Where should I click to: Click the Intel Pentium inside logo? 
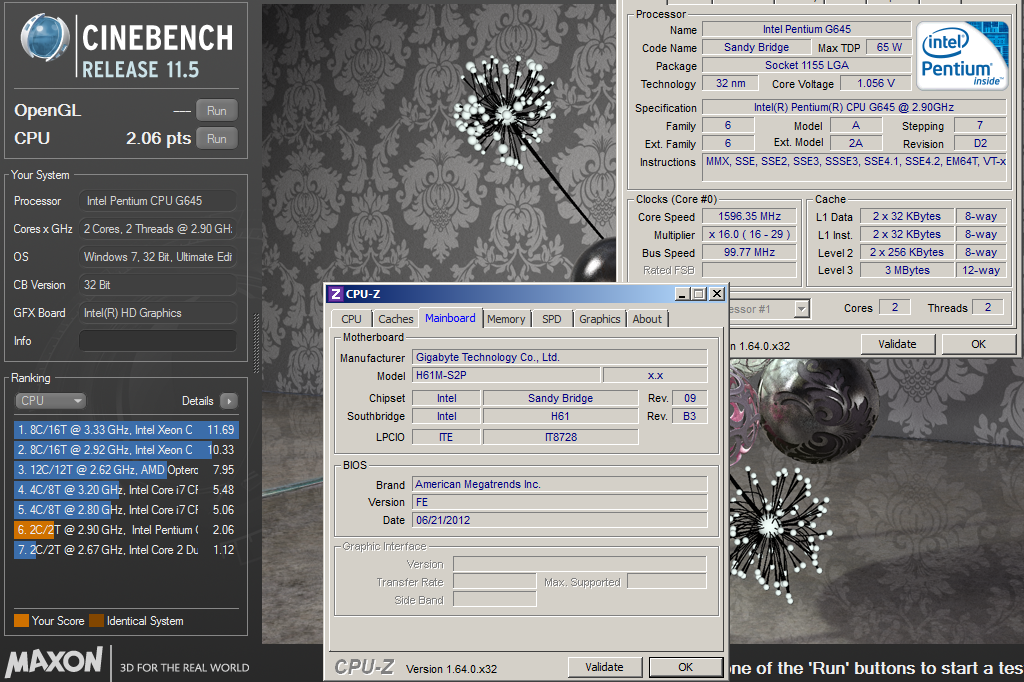click(x=961, y=56)
